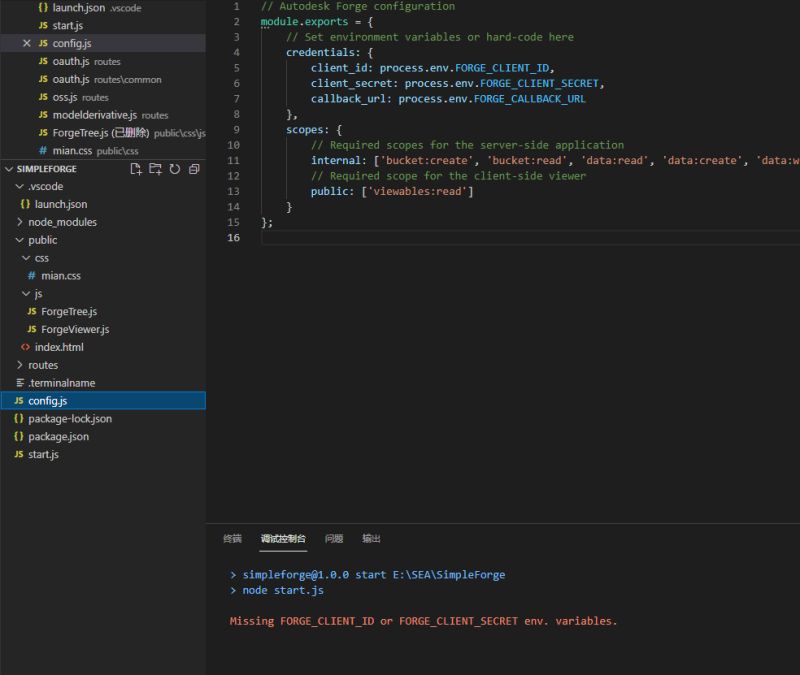
Task: Click FORGE_CLIENT_SECRET in line 6
Action: pyautogui.click(x=539, y=83)
